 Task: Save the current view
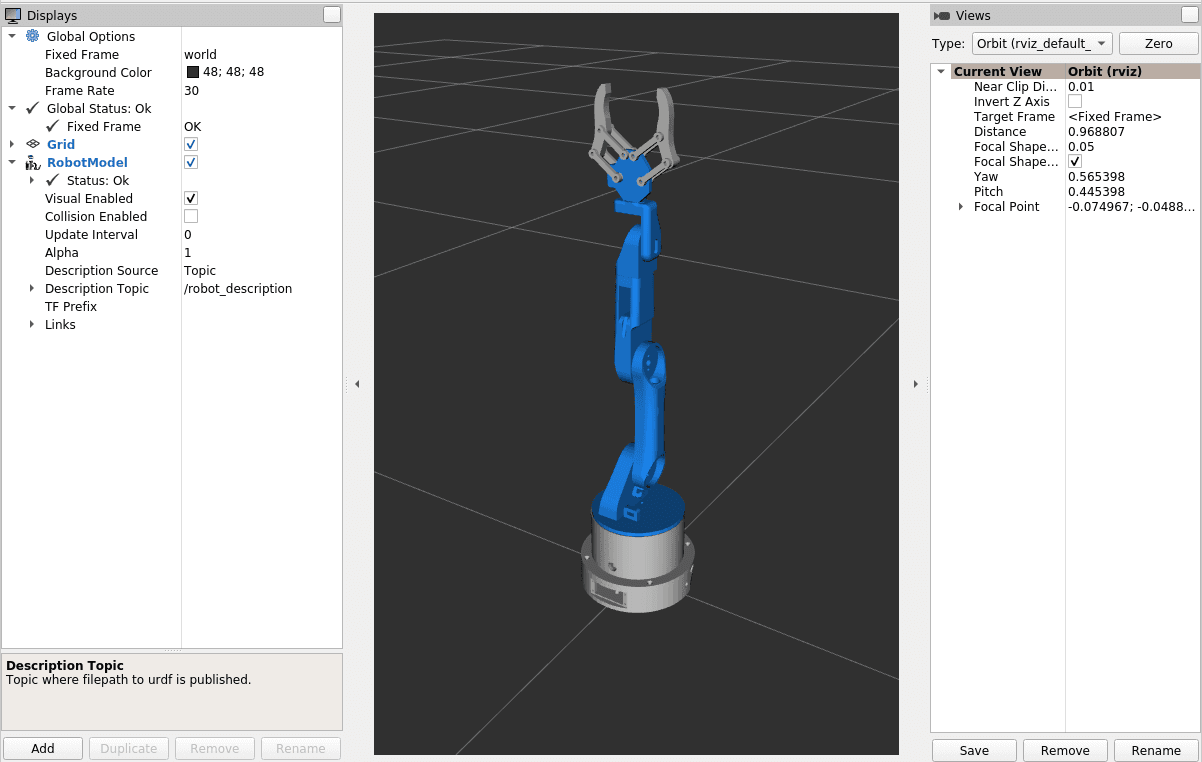pos(974,750)
